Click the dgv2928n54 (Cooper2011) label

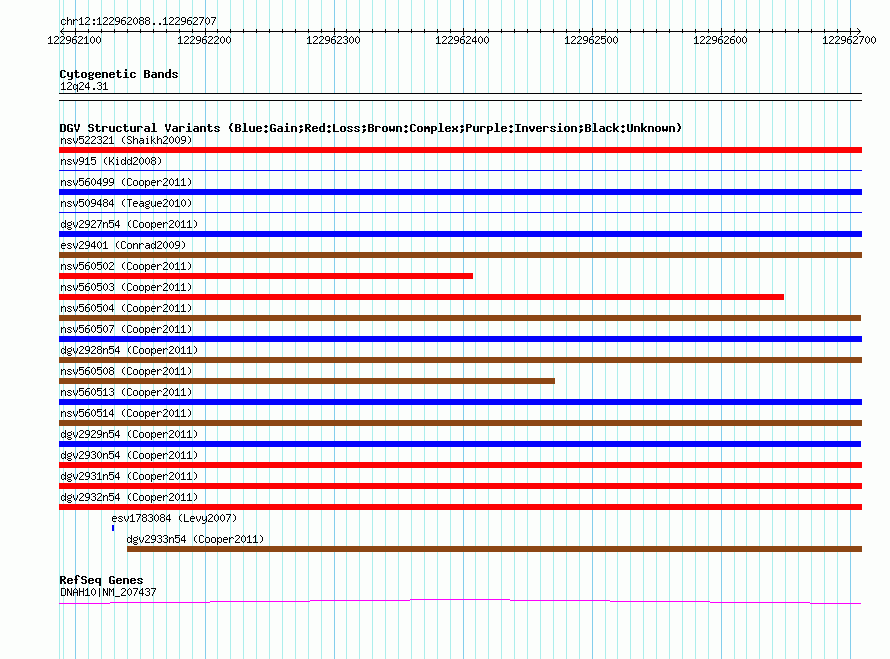(129, 350)
